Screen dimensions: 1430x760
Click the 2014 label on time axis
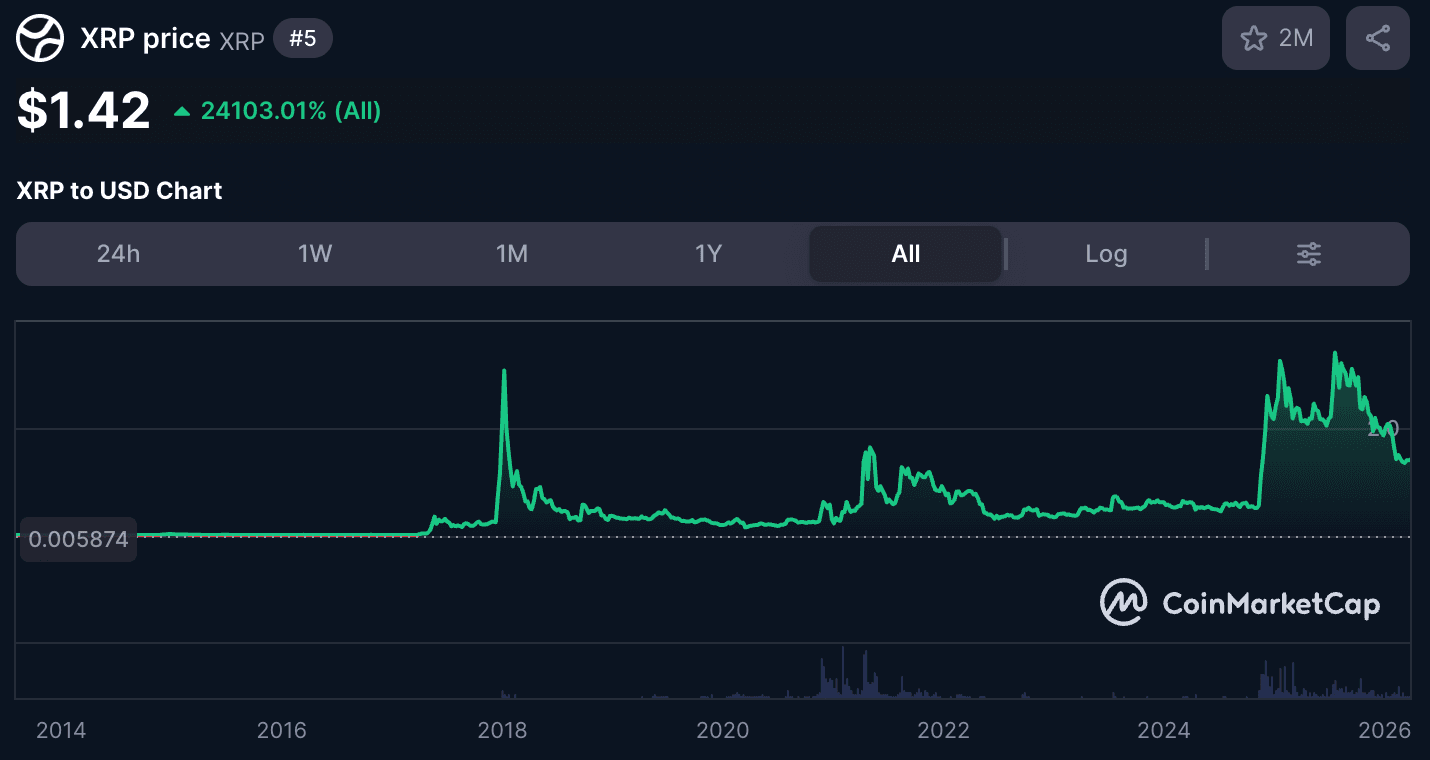61,730
